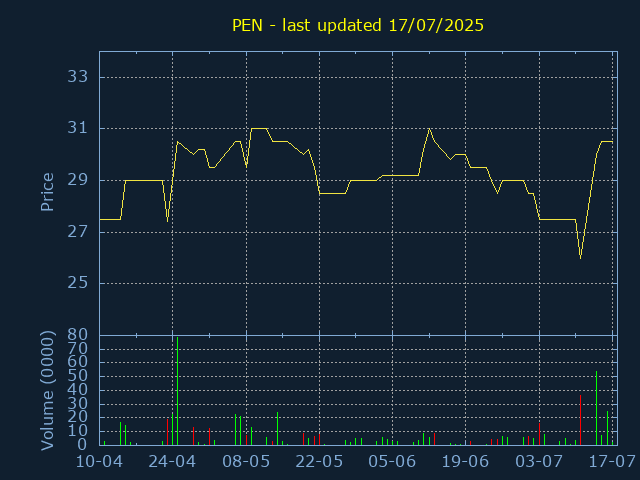
Task: Click the 31 price axis label
Action: 78,128
